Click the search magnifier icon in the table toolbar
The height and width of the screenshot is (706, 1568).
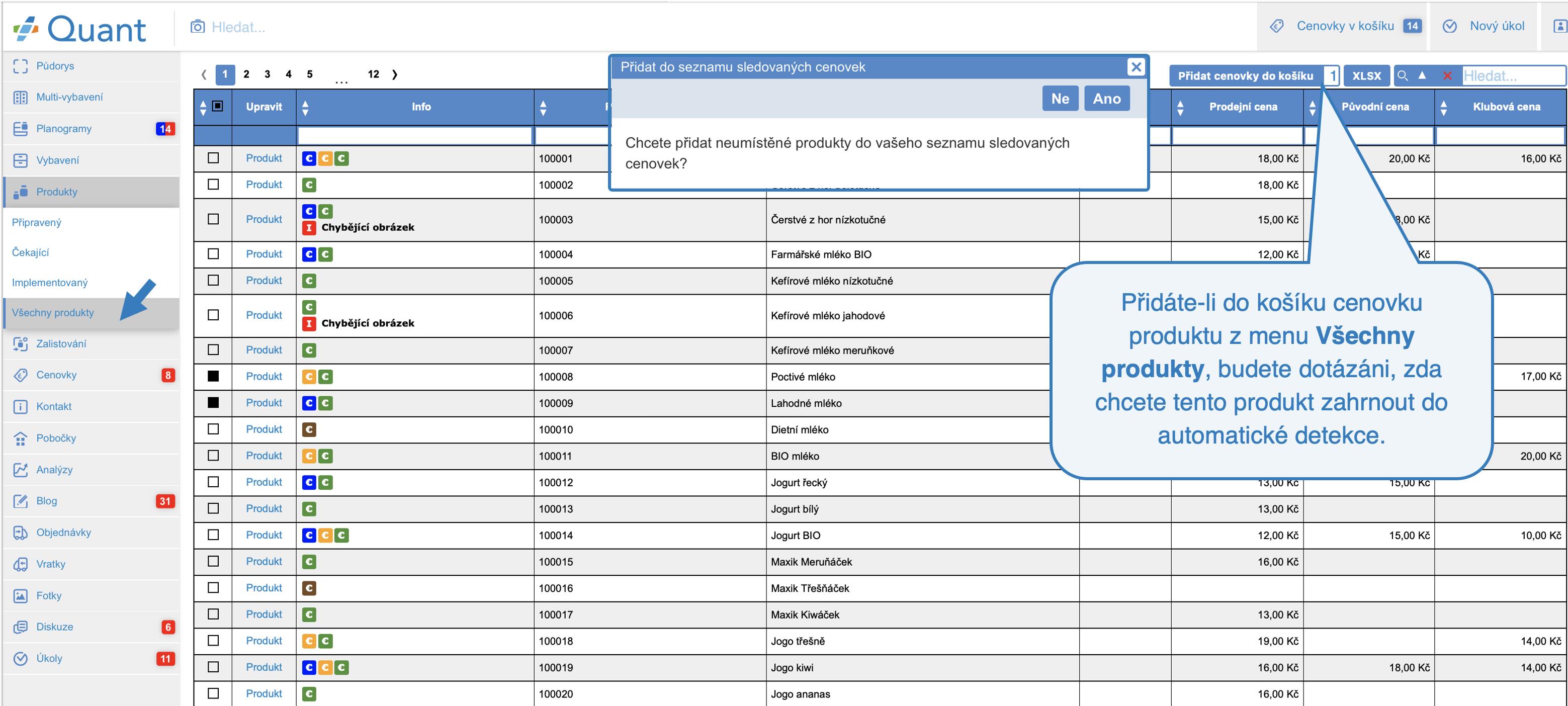click(1403, 75)
